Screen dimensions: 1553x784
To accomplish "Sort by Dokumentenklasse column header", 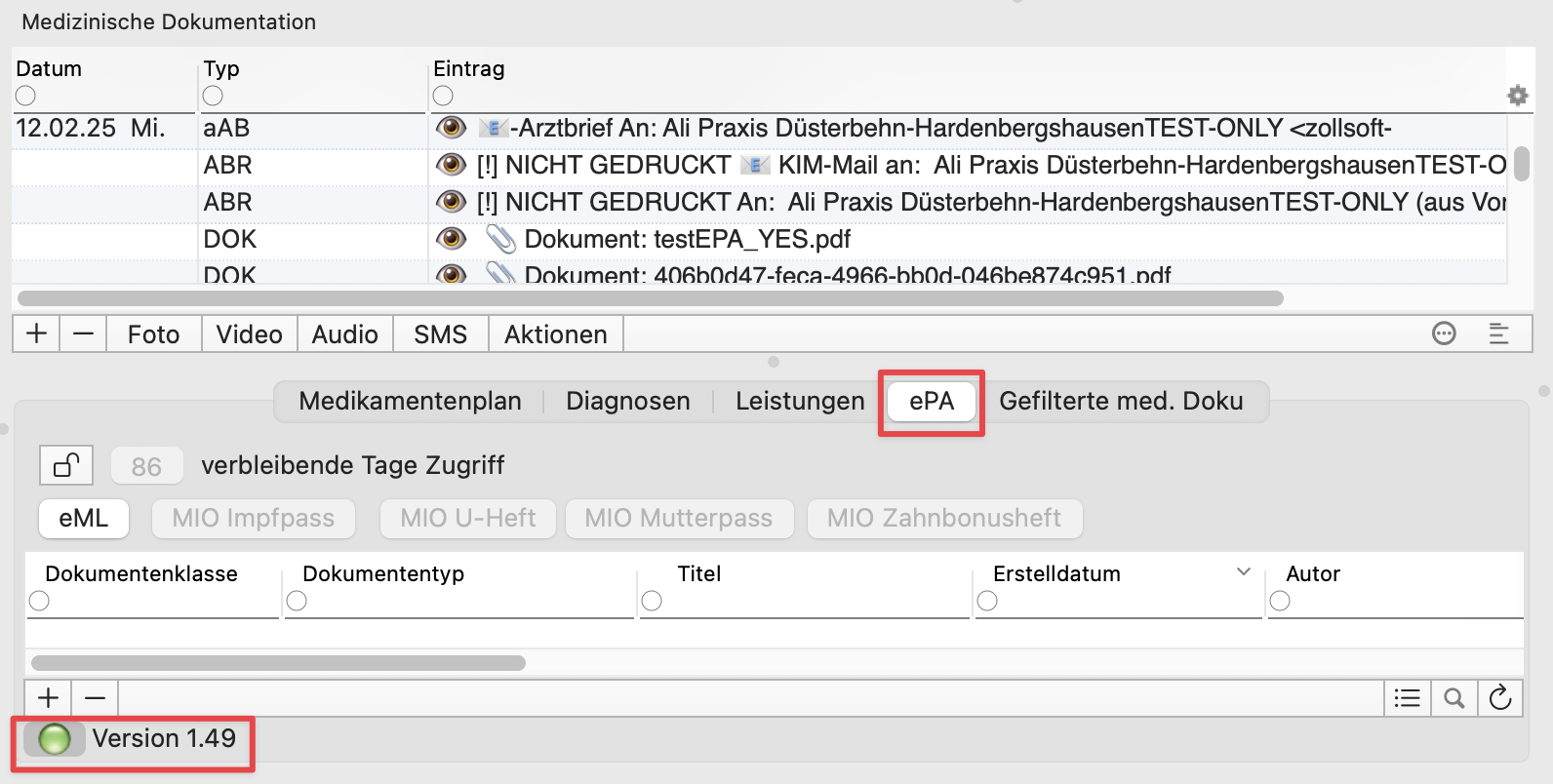I will (x=141, y=573).
